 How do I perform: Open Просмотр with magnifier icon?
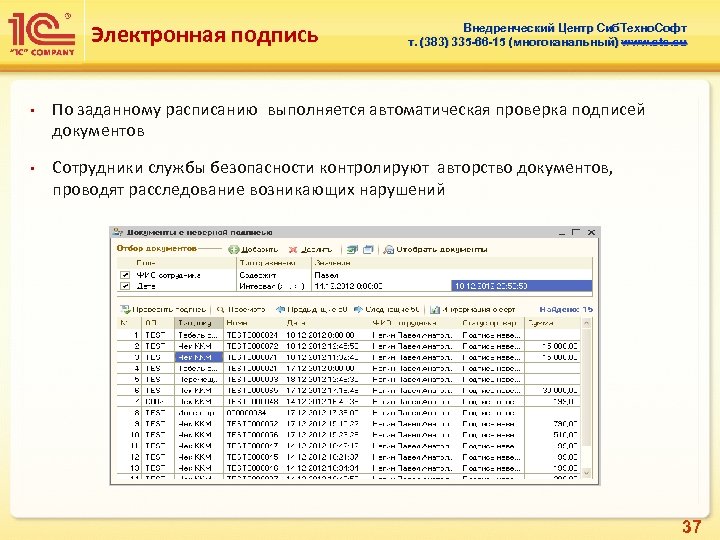point(241,309)
